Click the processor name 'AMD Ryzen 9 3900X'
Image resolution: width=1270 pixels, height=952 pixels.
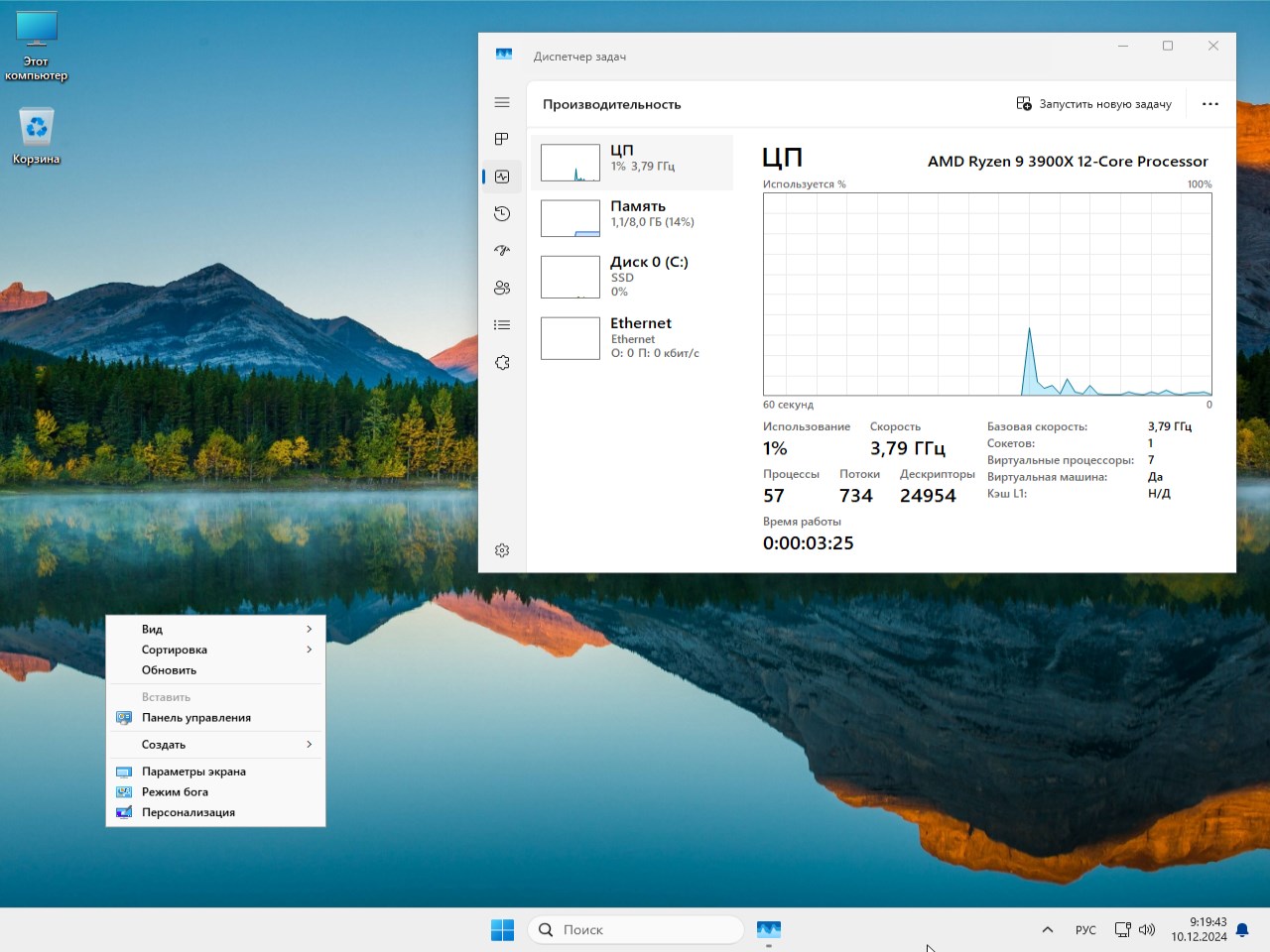(x=1068, y=162)
